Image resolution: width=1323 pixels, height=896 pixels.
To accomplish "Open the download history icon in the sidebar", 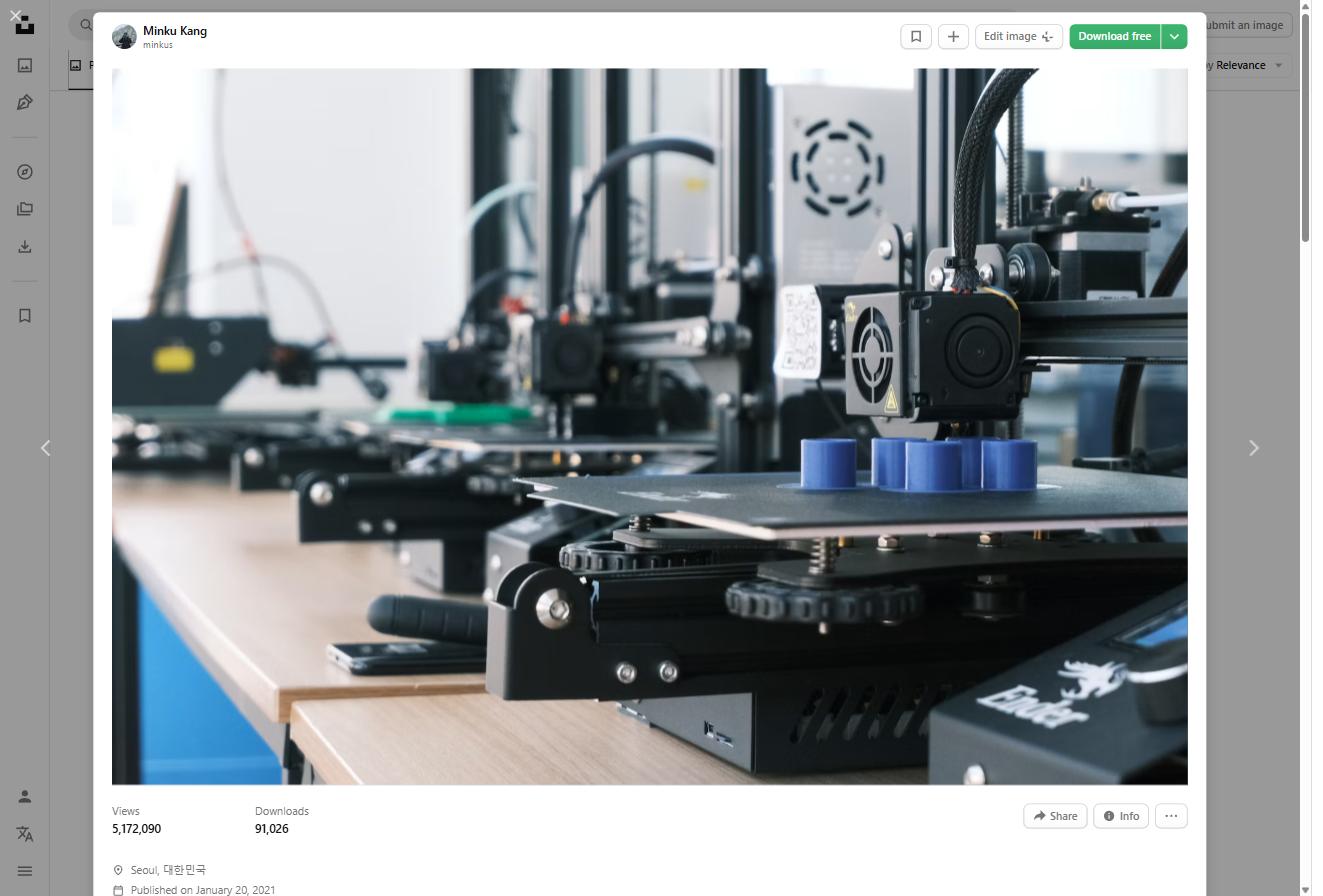I will (25, 247).
